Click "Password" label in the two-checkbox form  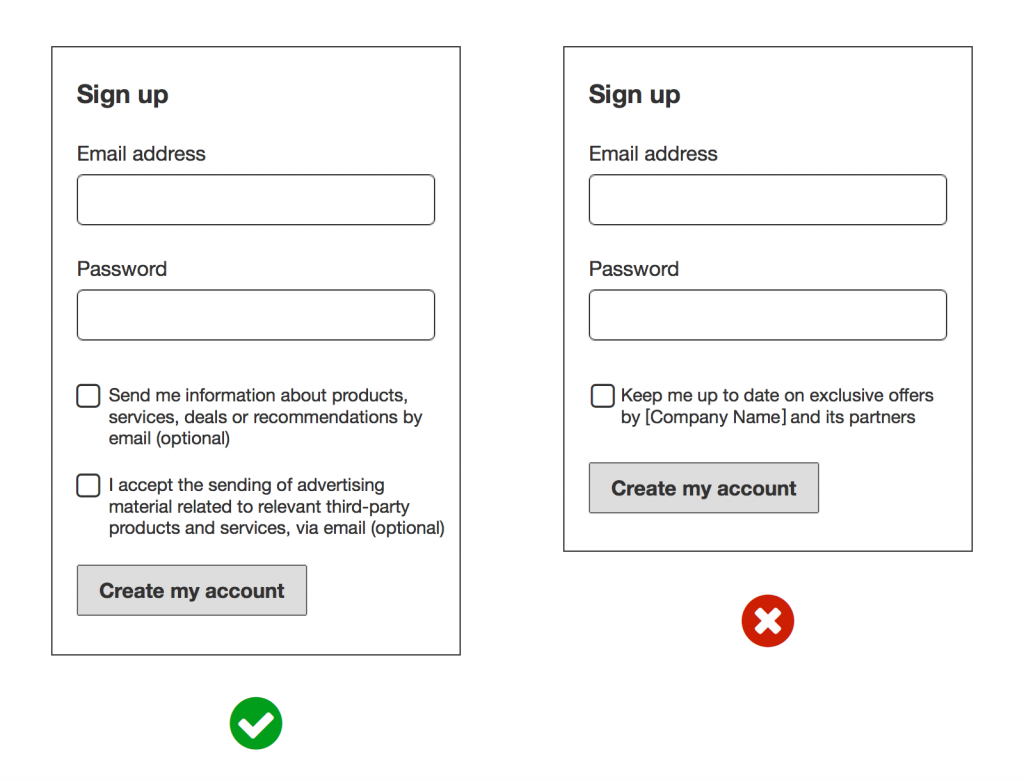click(x=122, y=269)
